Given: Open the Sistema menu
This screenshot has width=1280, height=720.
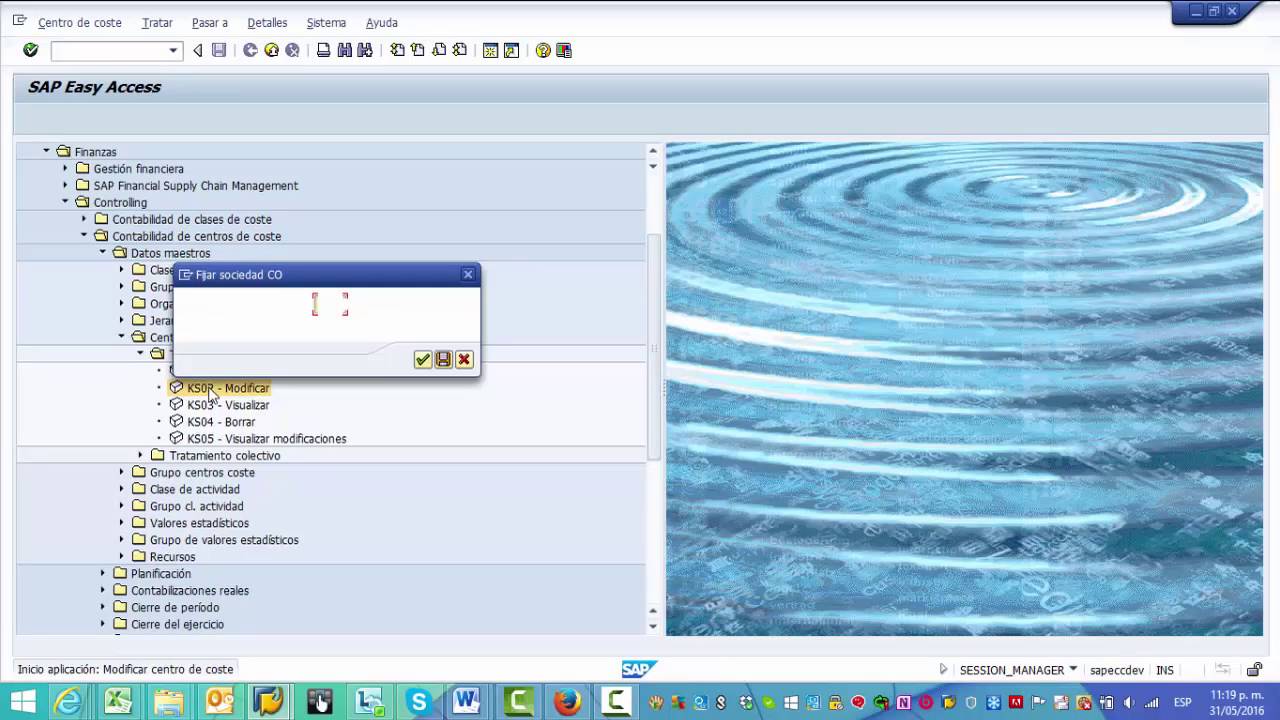Looking at the screenshot, I should pyautogui.click(x=326, y=22).
